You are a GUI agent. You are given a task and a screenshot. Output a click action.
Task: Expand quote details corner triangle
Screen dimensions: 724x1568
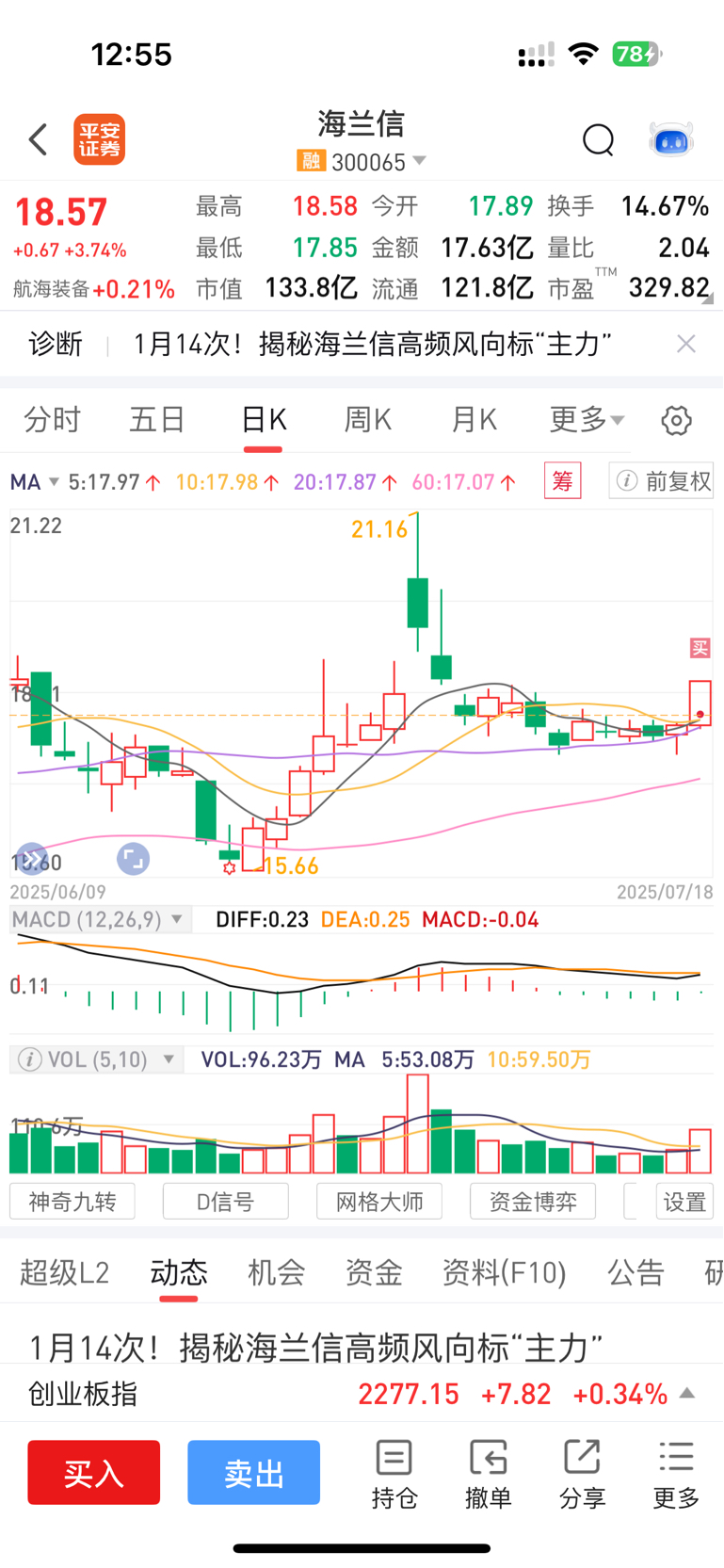tap(707, 299)
